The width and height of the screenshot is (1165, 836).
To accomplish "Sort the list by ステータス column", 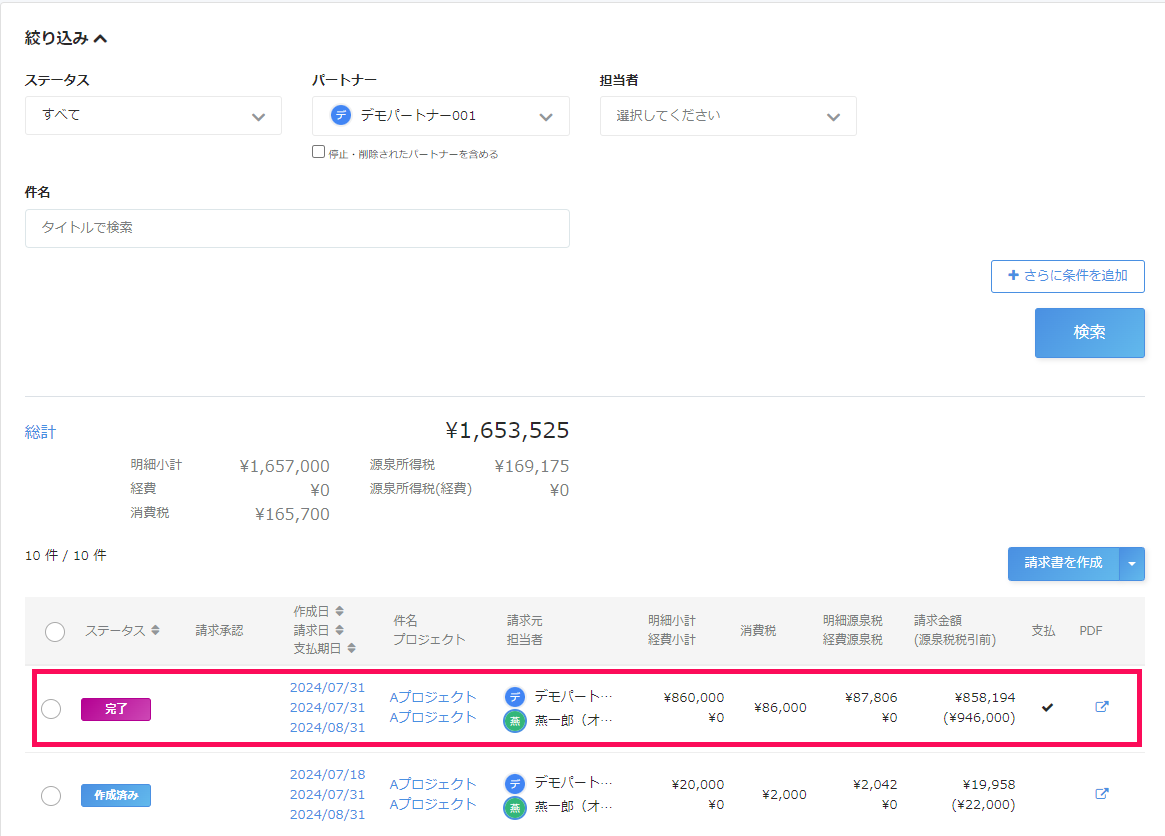I will point(155,631).
